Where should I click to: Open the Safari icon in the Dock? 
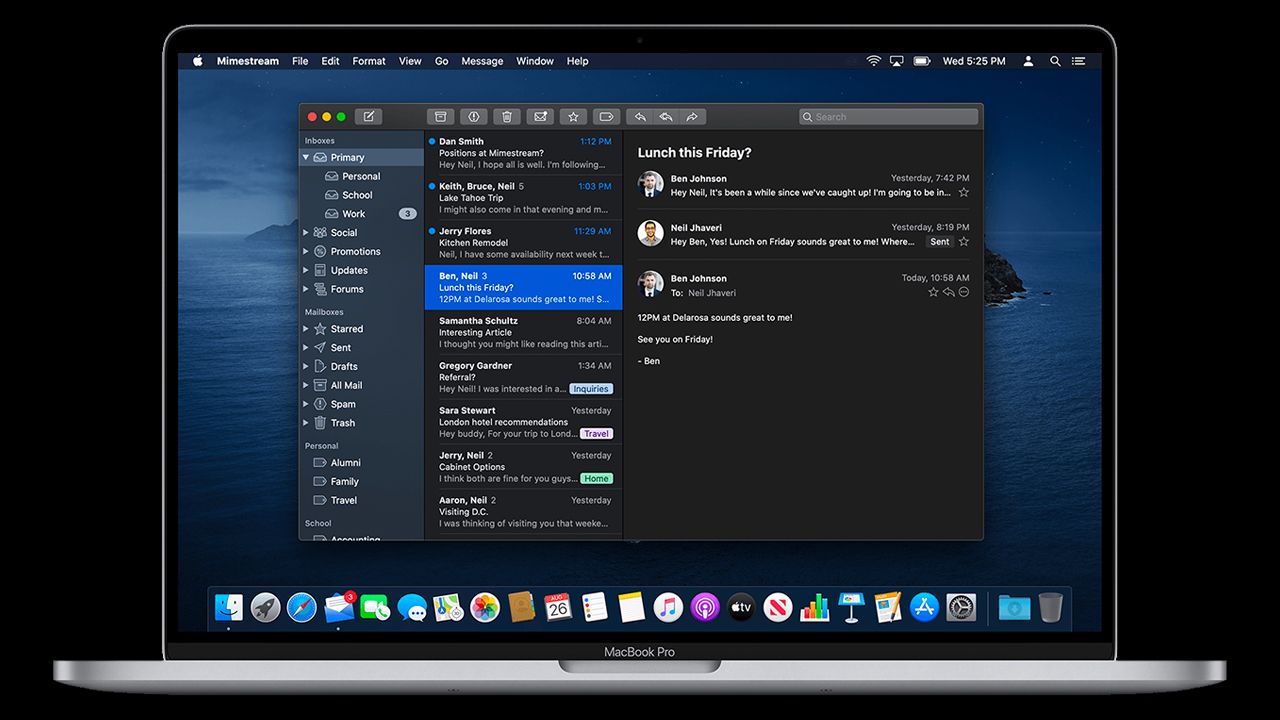(x=301, y=607)
